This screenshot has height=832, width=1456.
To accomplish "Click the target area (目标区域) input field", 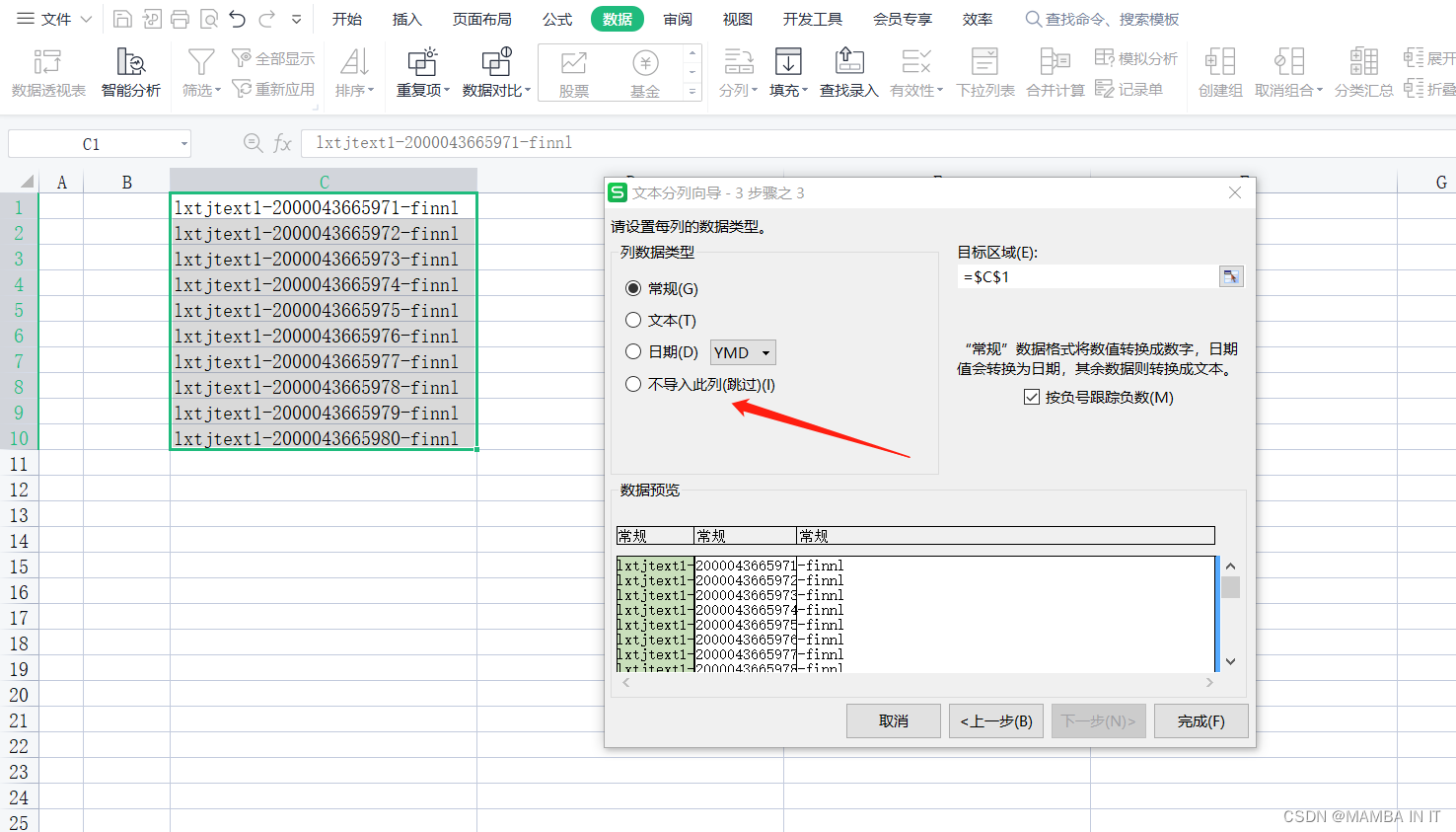I will tap(1088, 276).
